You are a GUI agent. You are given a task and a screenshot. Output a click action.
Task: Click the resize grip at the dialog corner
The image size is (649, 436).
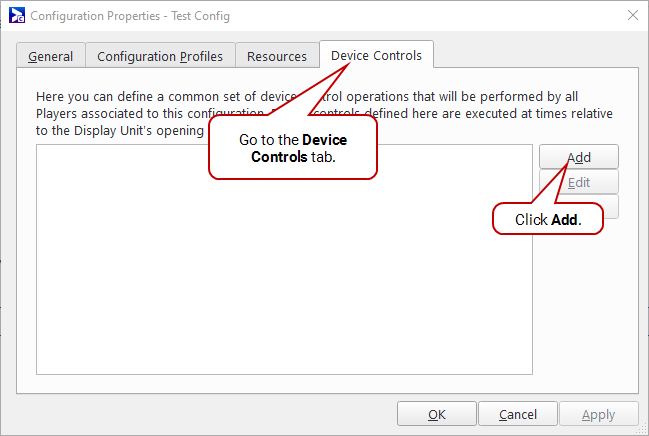click(x=642, y=429)
